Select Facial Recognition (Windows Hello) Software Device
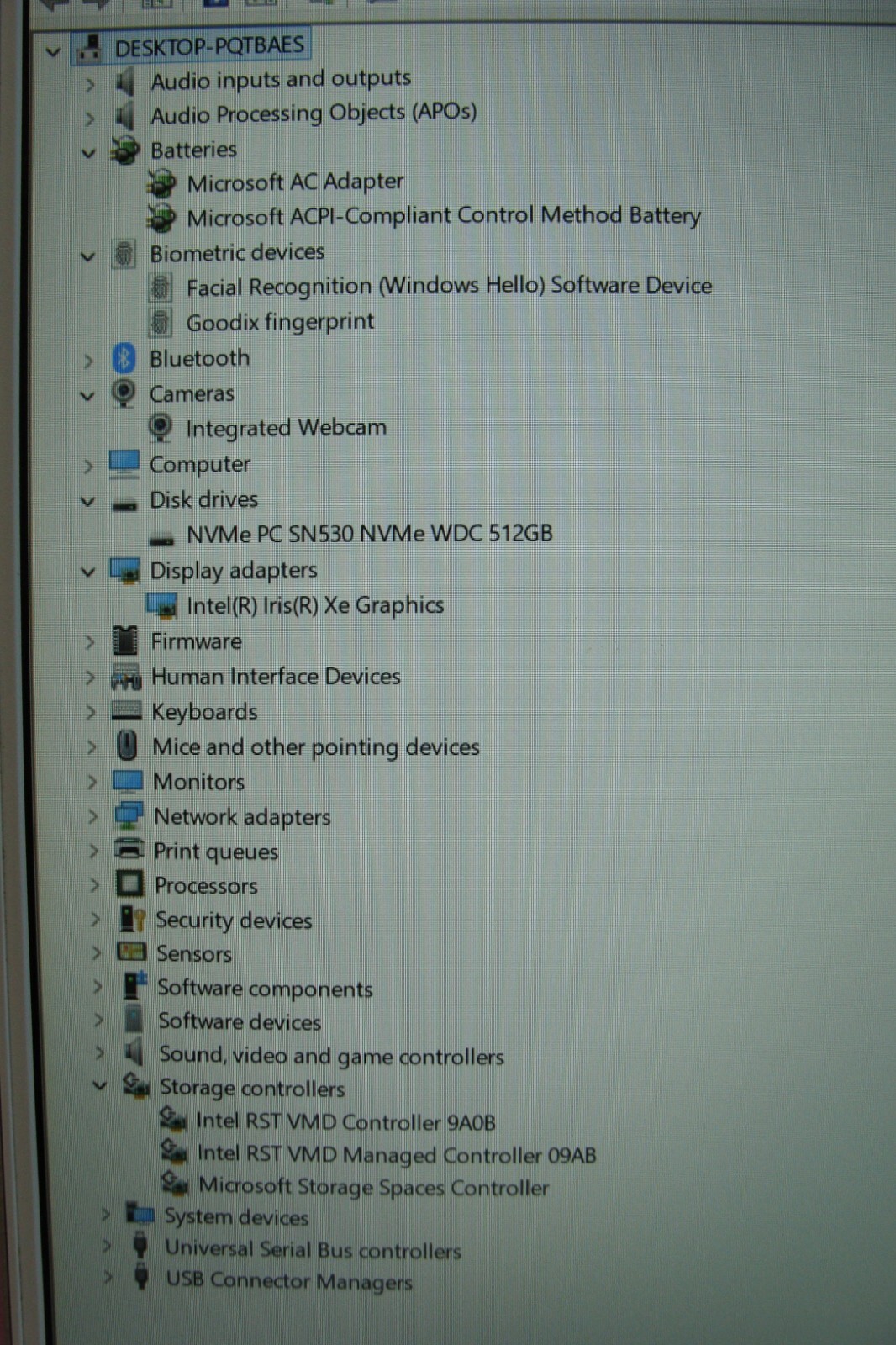This screenshot has width=896, height=1345. [449, 286]
